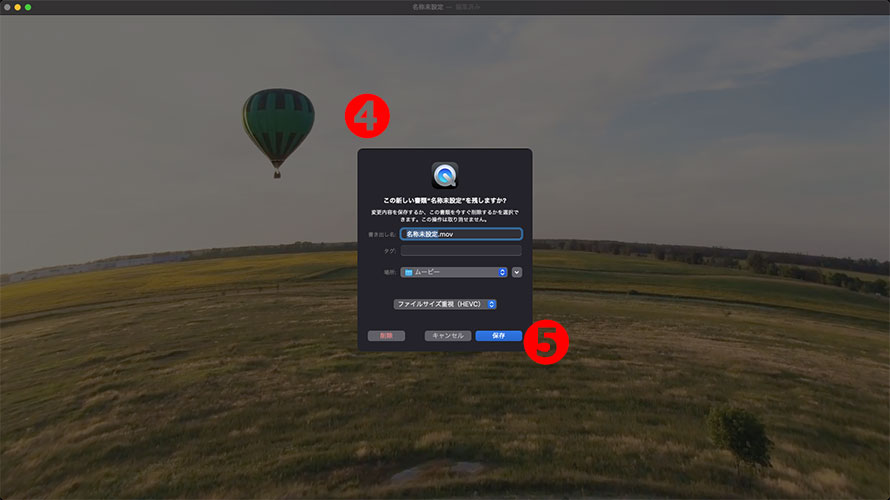The width and height of the screenshot is (890, 500).
Task: Click the green full-screen window button
Action: pyautogui.click(x=28, y=7)
